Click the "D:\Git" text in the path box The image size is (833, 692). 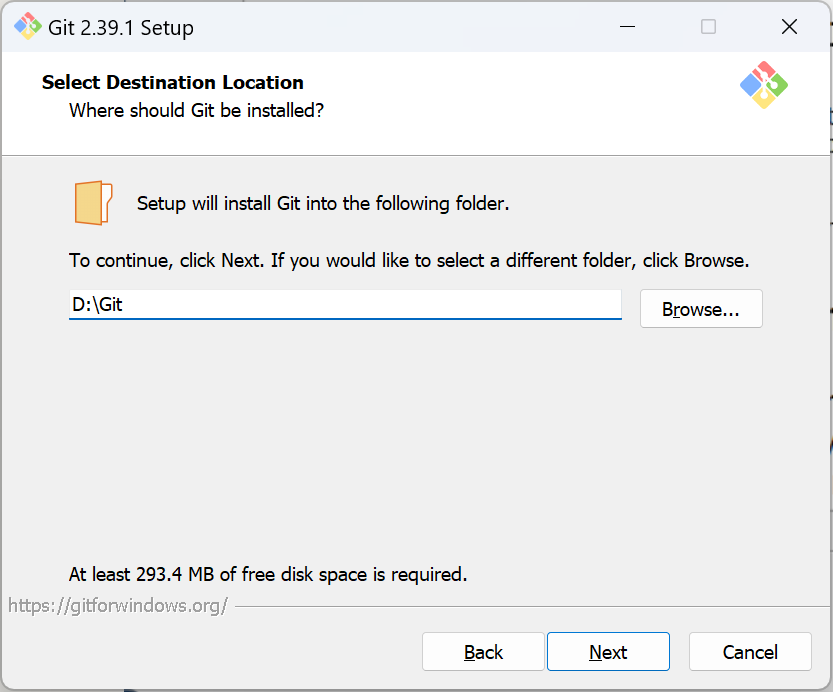[x=97, y=304]
